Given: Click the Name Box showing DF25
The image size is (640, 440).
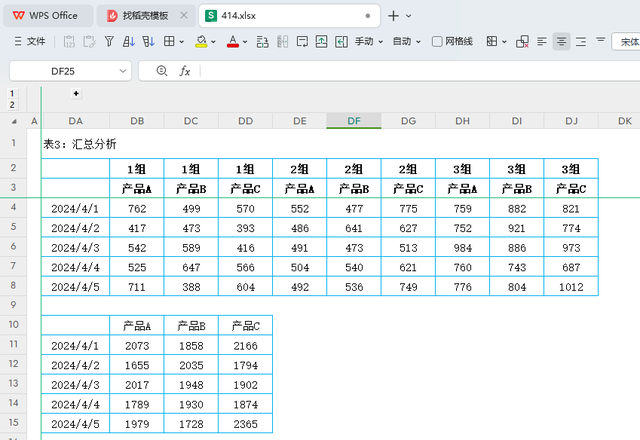Looking at the screenshot, I should pyautogui.click(x=63, y=71).
